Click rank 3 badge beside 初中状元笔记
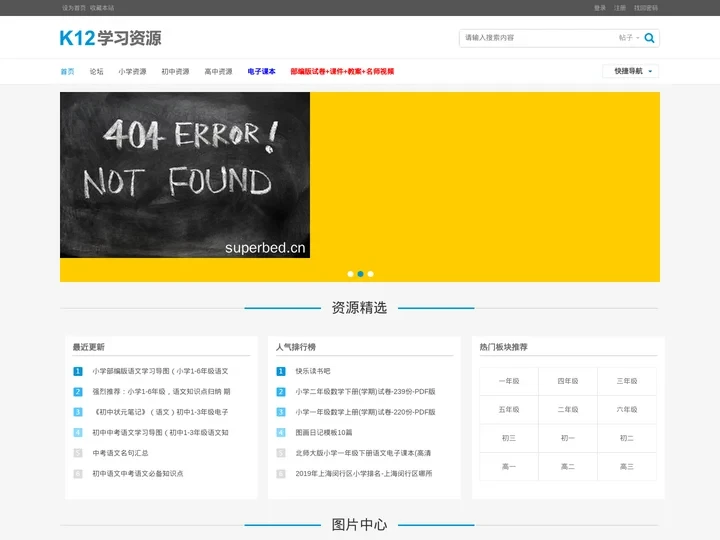The height and width of the screenshot is (540, 720). pos(78,412)
